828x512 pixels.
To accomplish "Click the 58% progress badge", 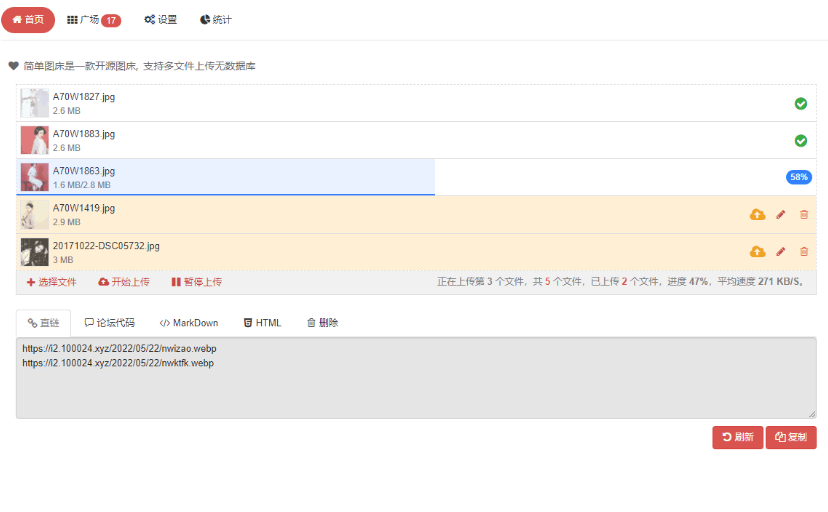I will (798, 177).
